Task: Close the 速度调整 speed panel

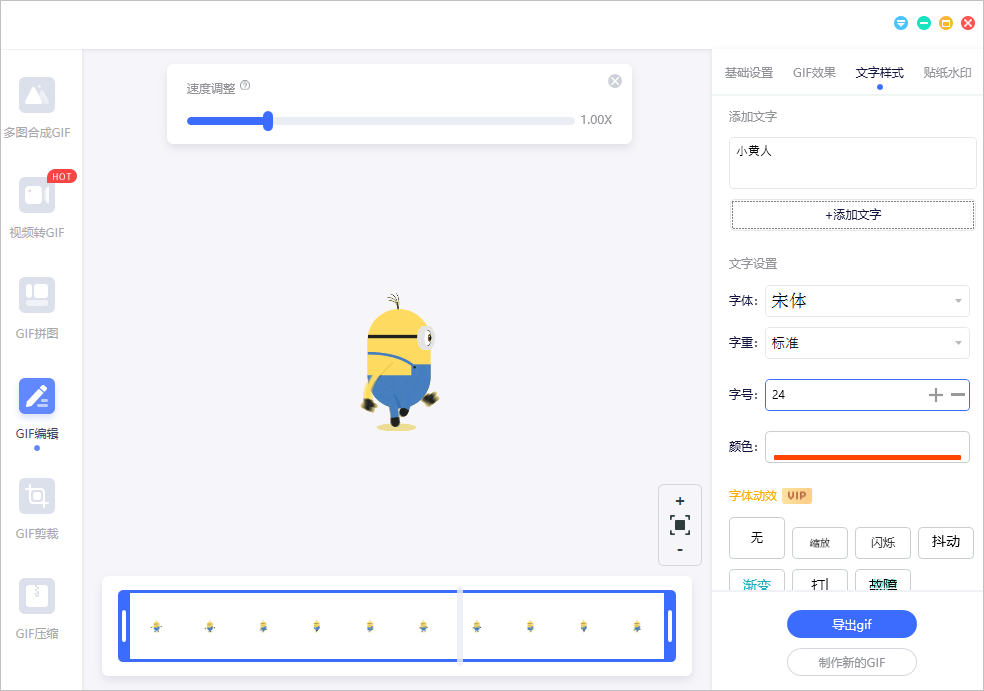Action: tap(615, 81)
